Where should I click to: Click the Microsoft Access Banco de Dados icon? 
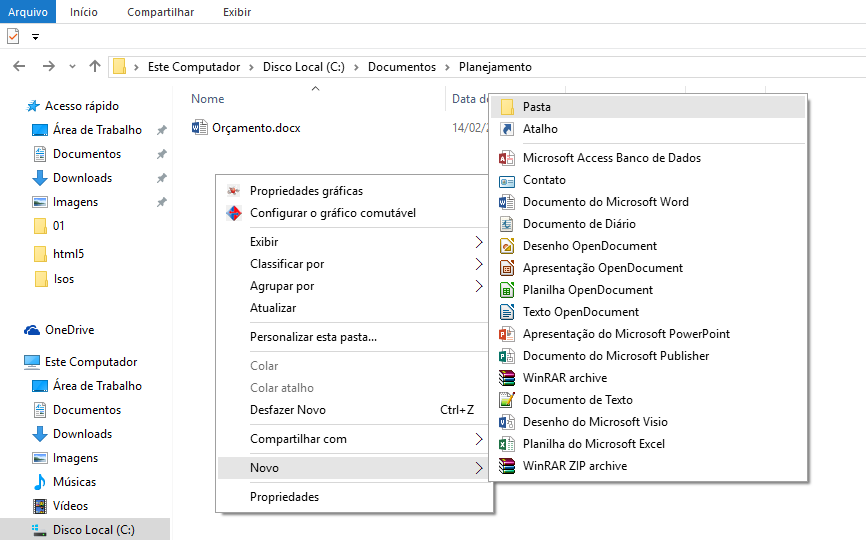[506, 158]
